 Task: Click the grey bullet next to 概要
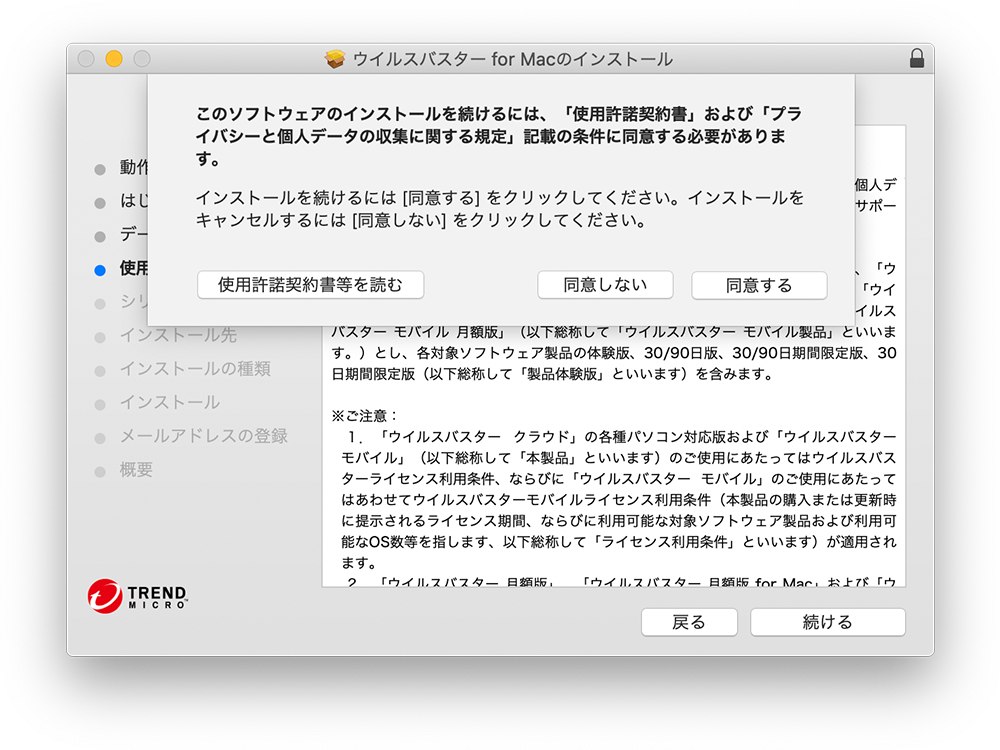(x=99, y=471)
